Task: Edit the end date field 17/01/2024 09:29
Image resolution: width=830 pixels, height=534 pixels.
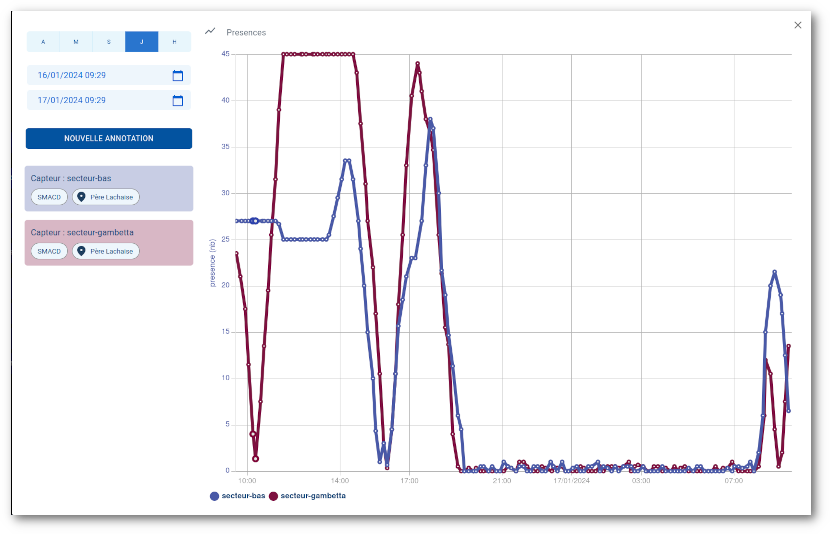Action: coord(98,100)
